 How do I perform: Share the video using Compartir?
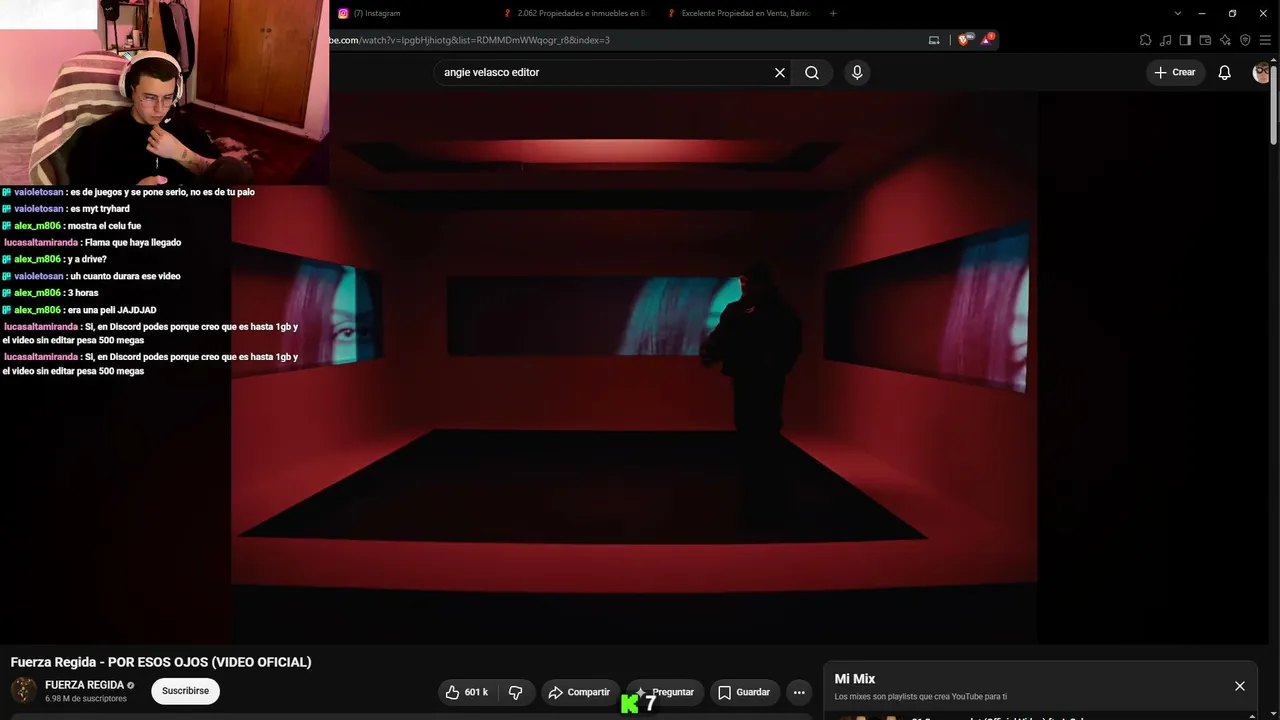[x=579, y=692]
